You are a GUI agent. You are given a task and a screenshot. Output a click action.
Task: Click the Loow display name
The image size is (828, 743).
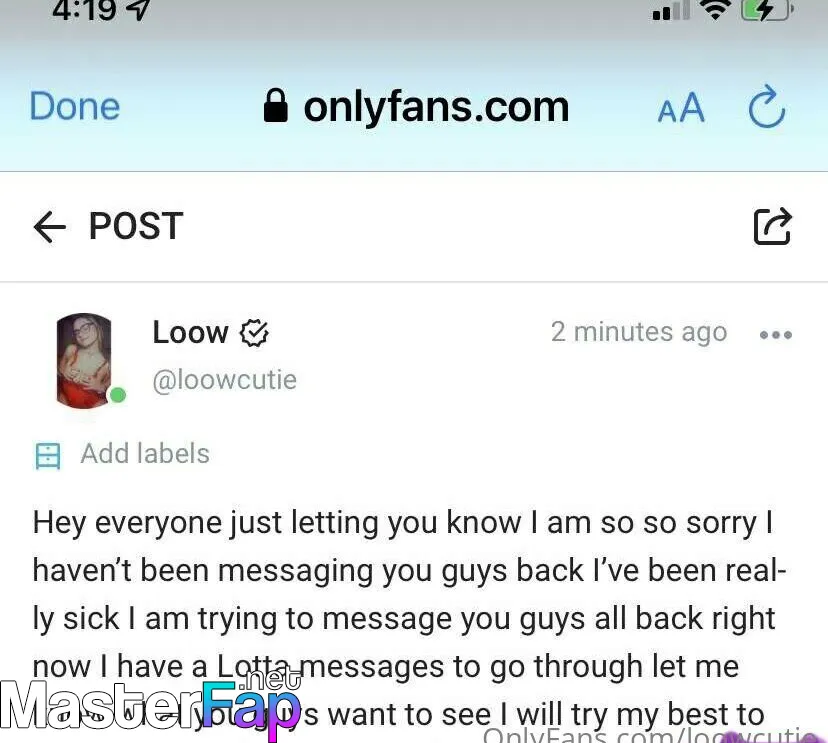[x=191, y=333]
